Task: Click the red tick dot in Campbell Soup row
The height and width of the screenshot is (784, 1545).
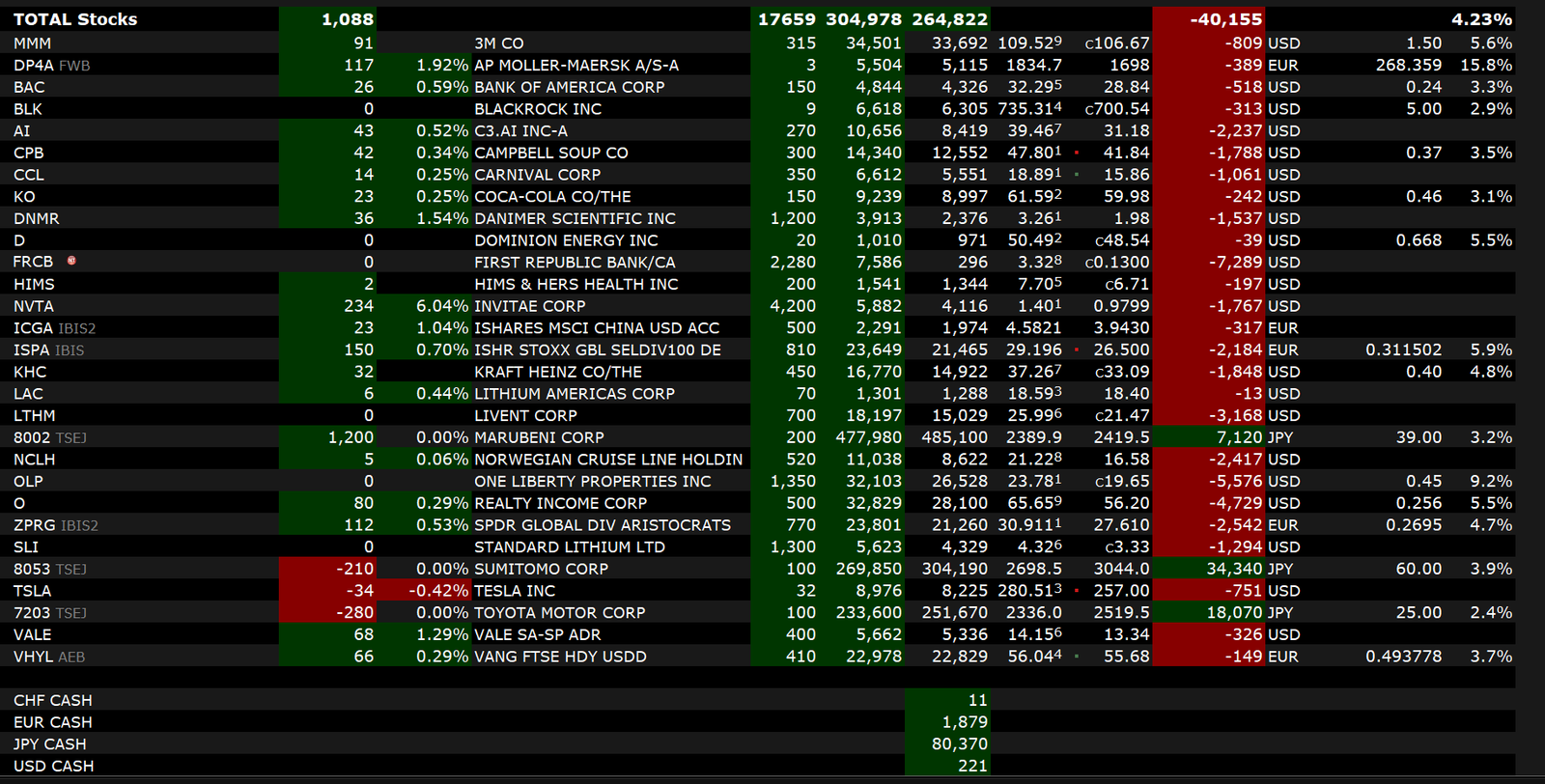Action: 1077,153
